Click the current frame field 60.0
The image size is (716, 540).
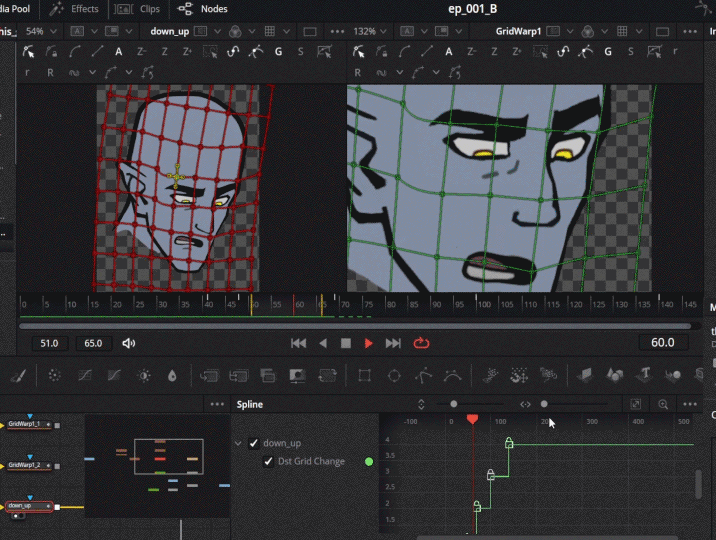pyautogui.click(x=662, y=342)
